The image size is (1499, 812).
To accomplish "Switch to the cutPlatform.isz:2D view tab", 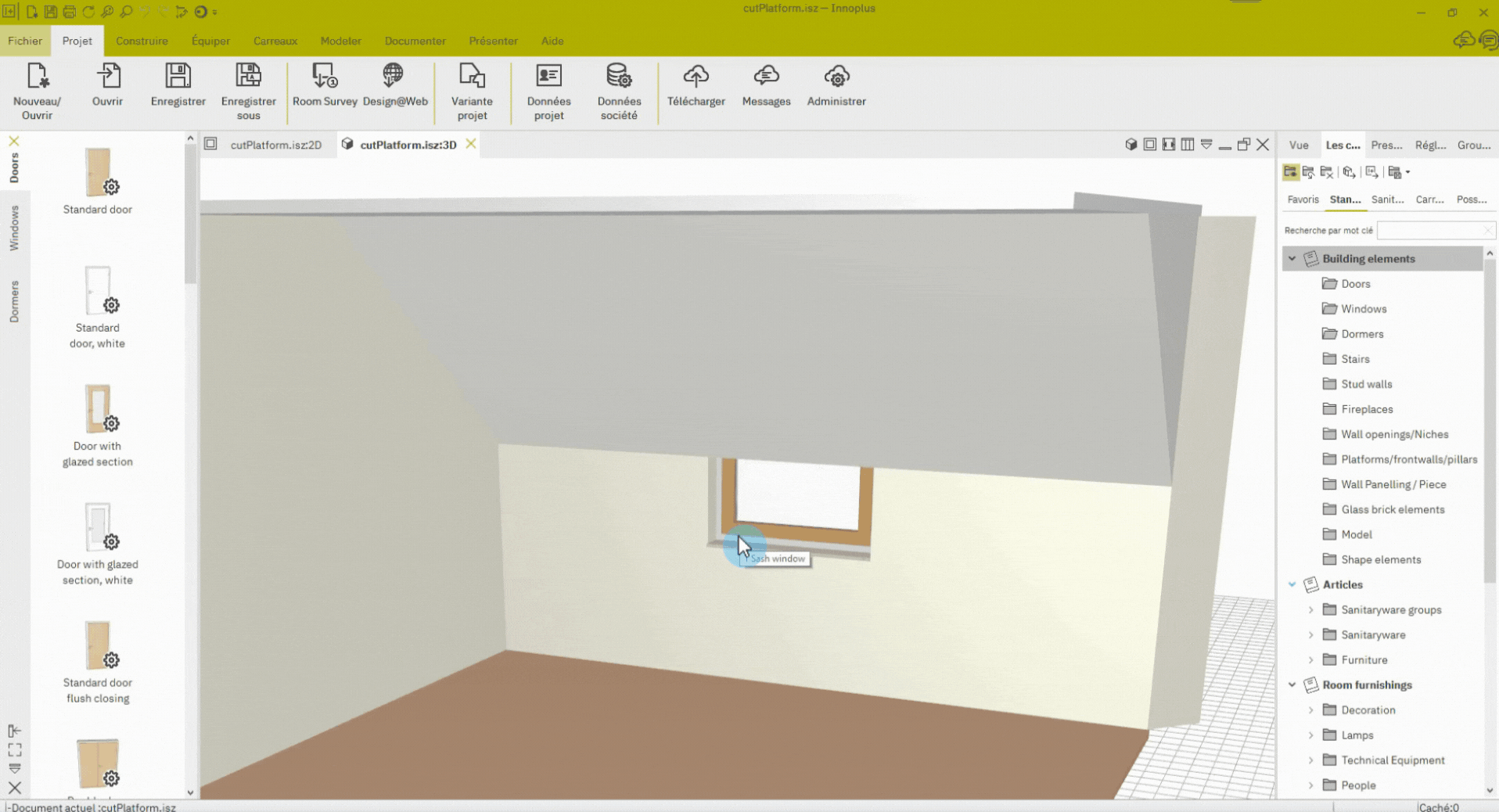I will pos(275,145).
